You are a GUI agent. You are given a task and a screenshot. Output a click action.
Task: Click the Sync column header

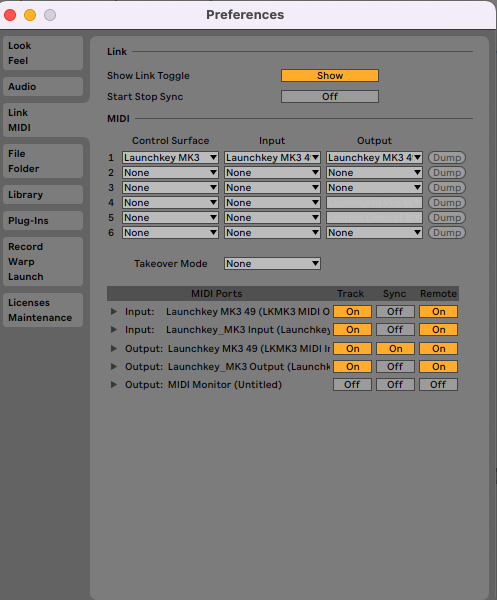click(394, 293)
